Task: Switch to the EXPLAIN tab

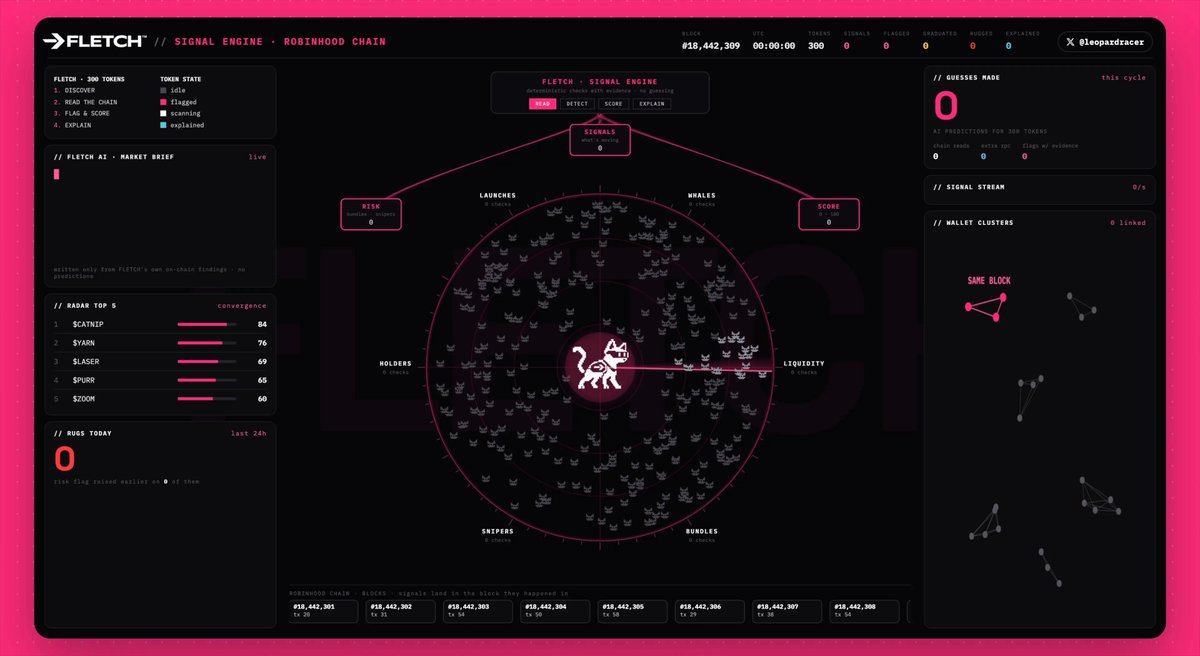Action: (651, 103)
